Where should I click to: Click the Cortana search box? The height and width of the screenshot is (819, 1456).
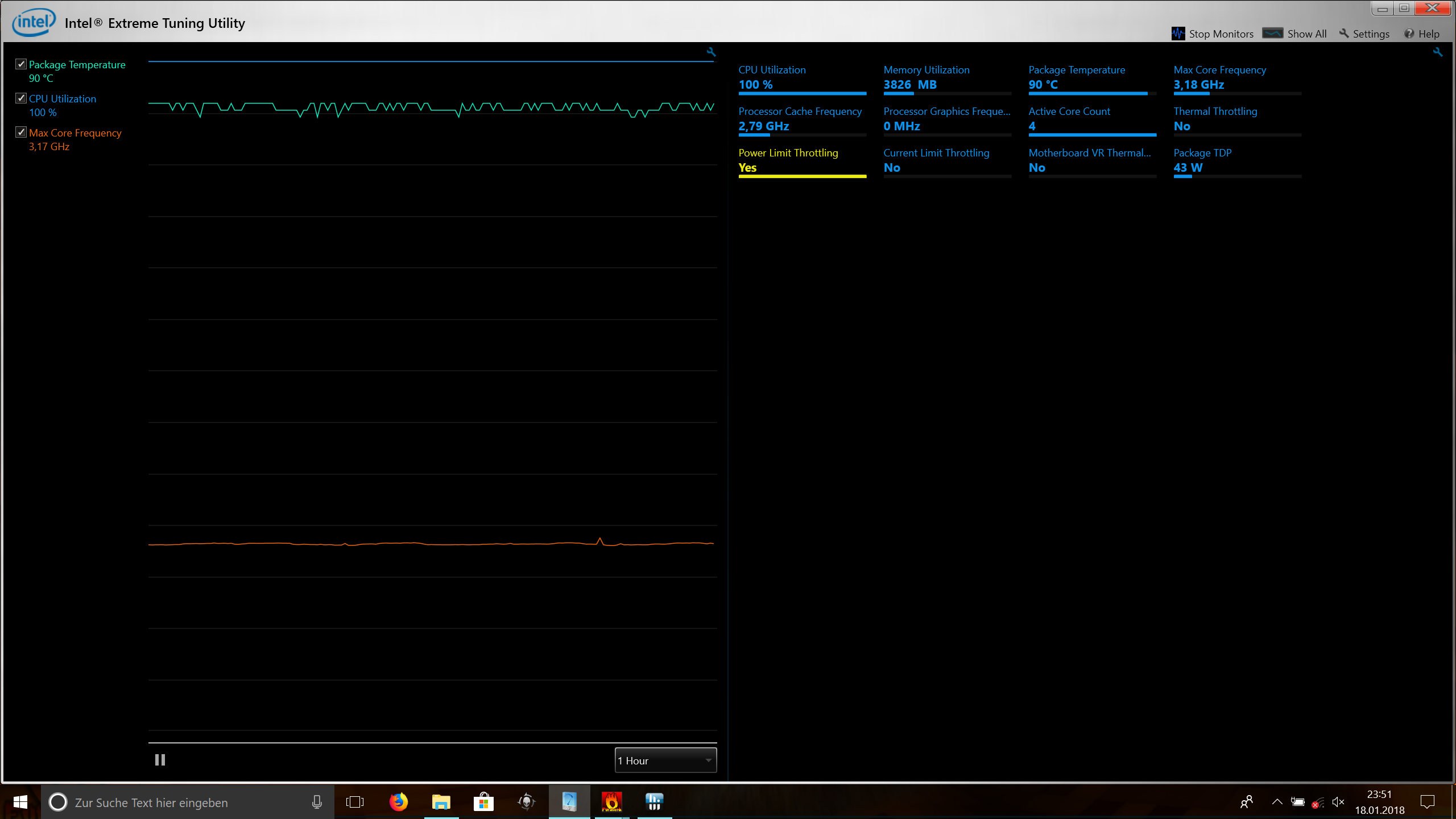[188, 802]
